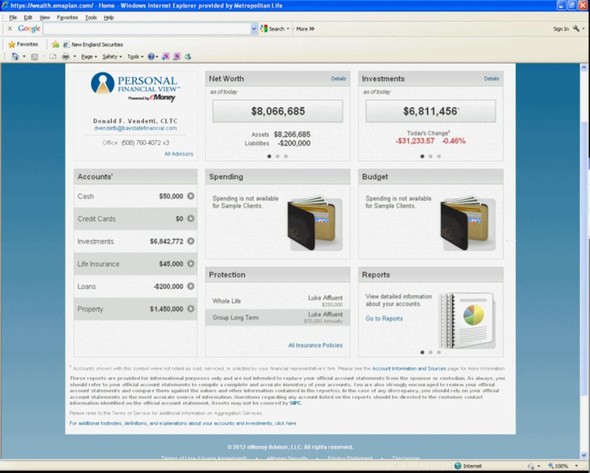Click the green Research toolbar icon
The width and height of the screenshot is (590, 473).
click(188, 56)
